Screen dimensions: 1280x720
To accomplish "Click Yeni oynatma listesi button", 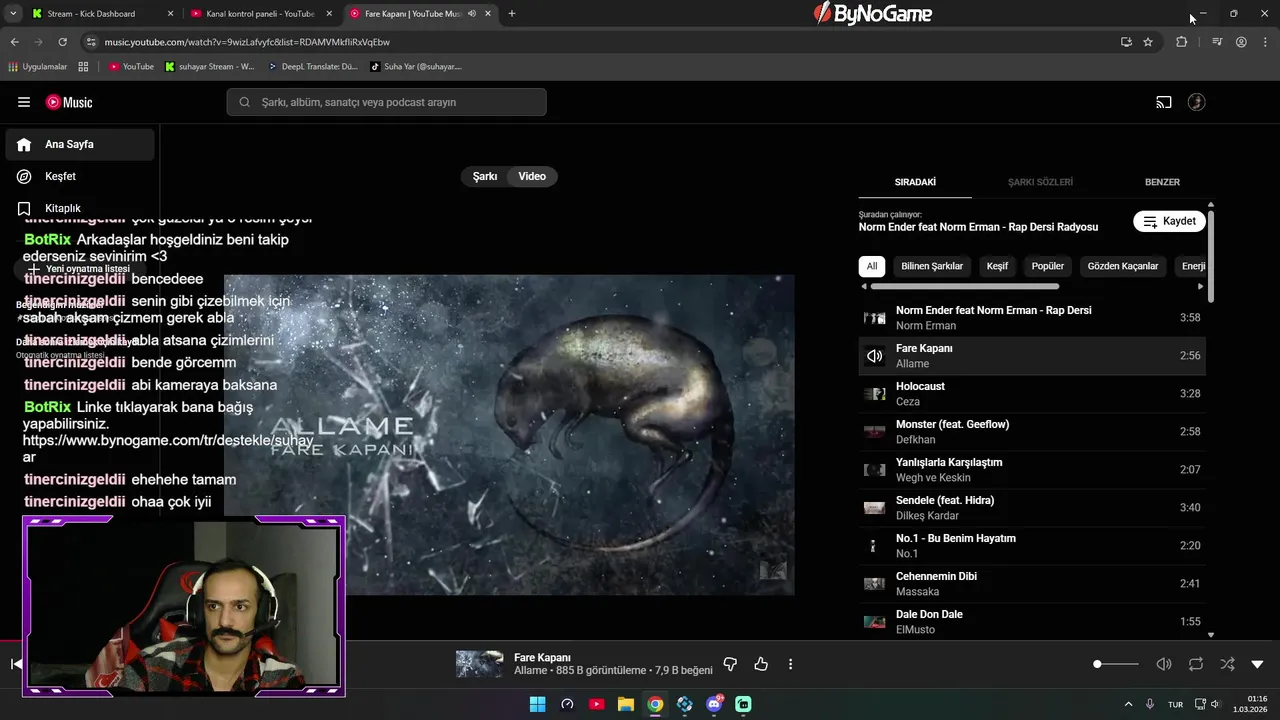I will pos(80,269).
